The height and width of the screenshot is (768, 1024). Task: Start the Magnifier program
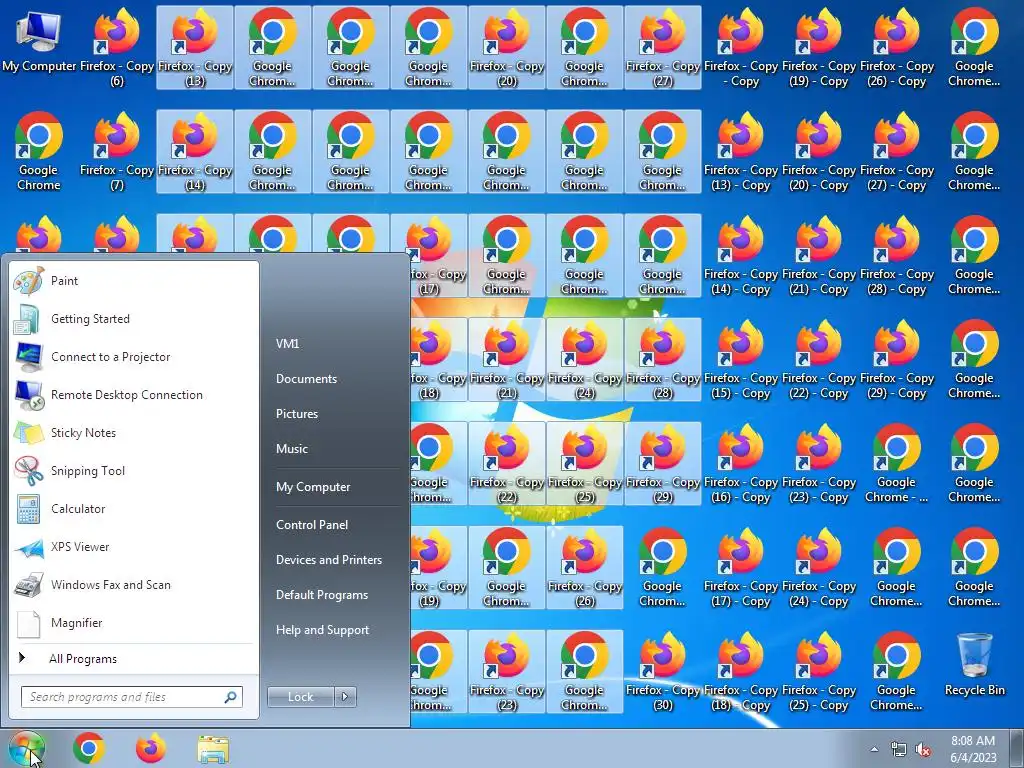[x=133, y=623]
